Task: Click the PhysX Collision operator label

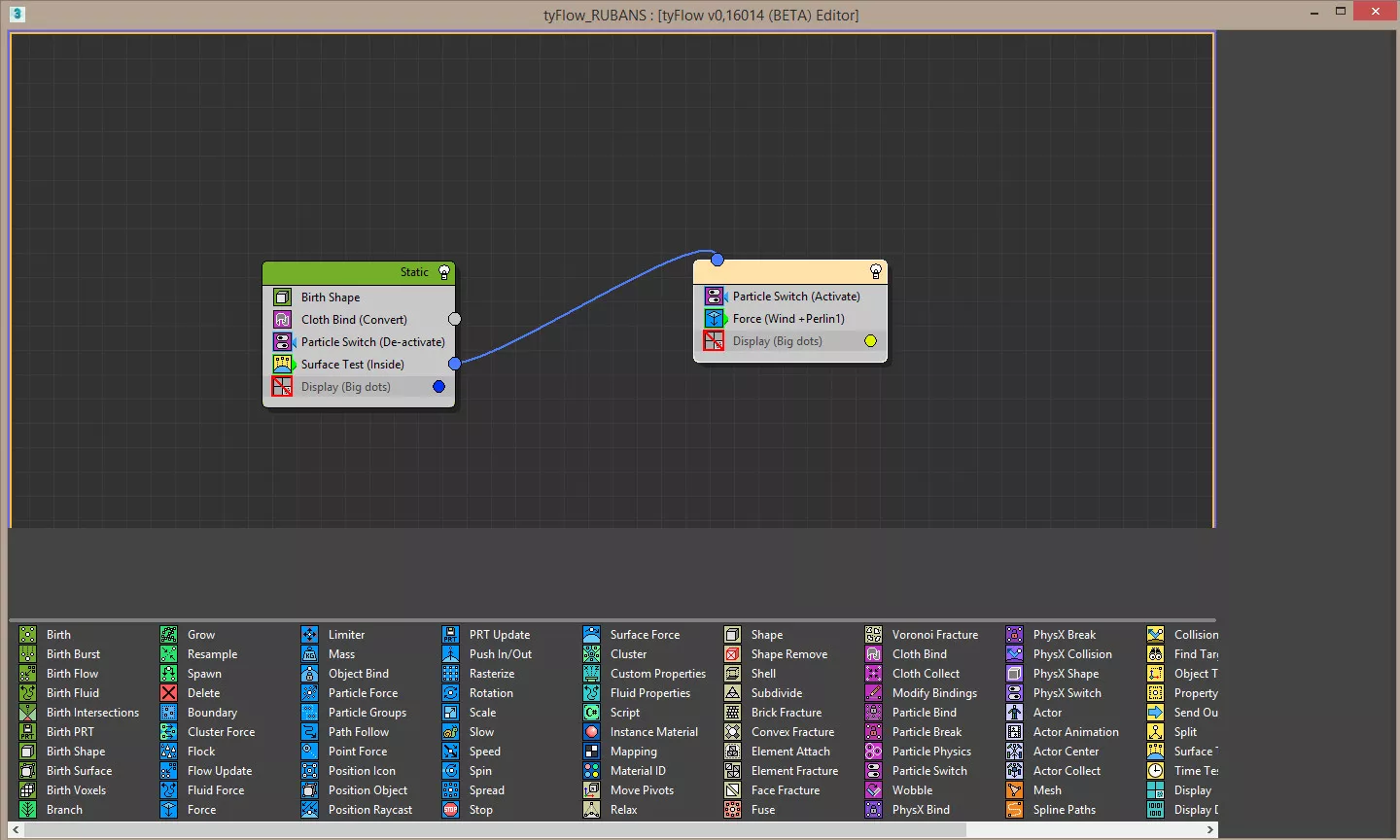Action: point(1072,654)
